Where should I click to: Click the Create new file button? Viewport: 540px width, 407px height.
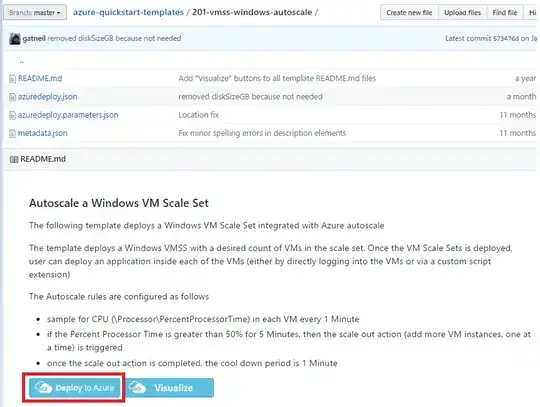409,13
